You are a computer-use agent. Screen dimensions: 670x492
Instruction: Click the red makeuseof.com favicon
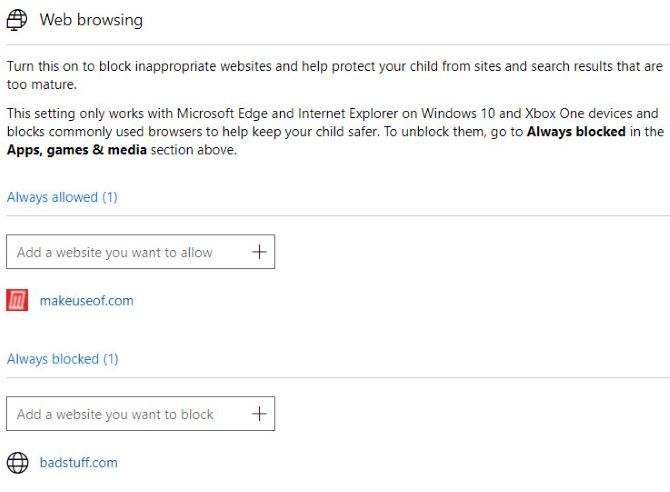[17, 300]
